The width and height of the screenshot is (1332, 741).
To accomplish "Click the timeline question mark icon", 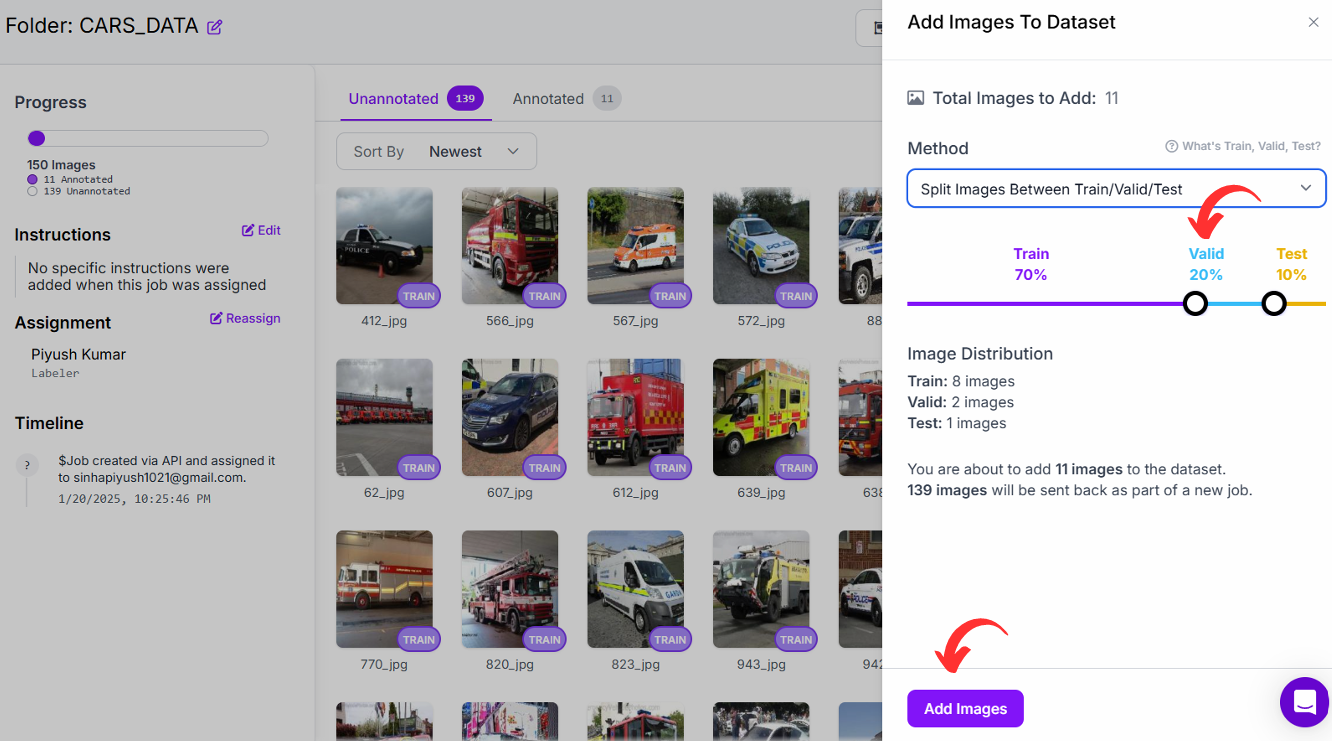I will coord(27,465).
